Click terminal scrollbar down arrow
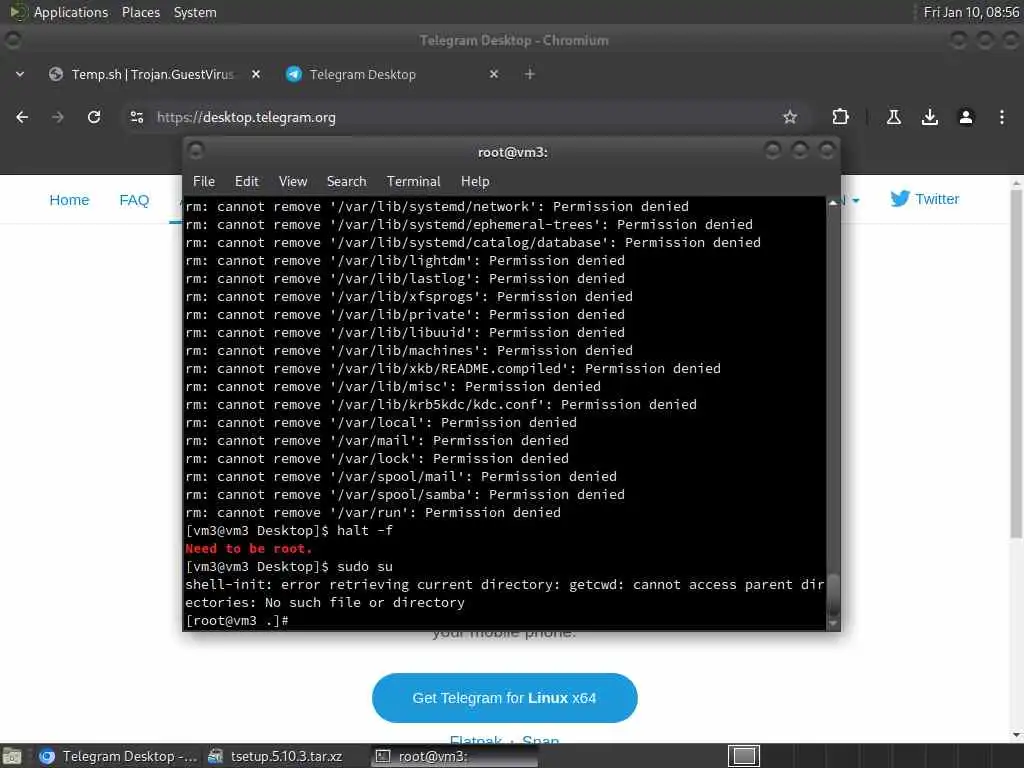The image size is (1024, 768). (x=833, y=624)
